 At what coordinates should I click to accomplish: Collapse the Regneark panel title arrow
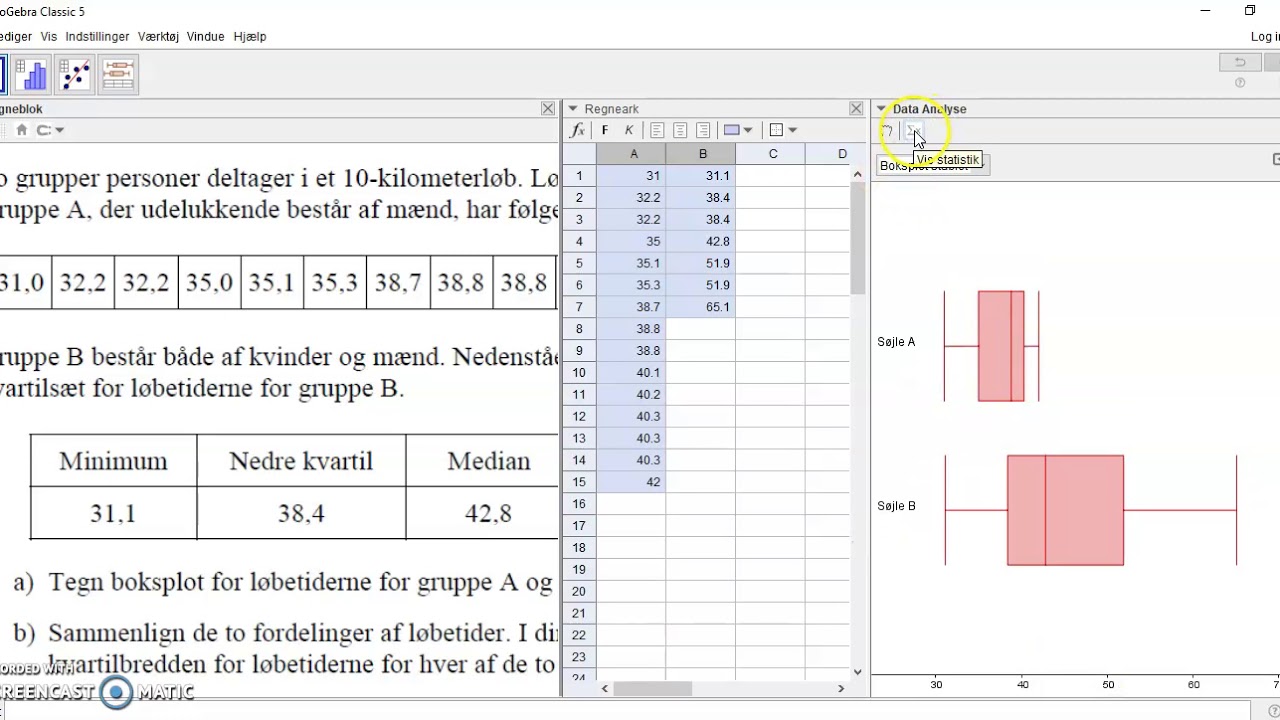(x=573, y=109)
